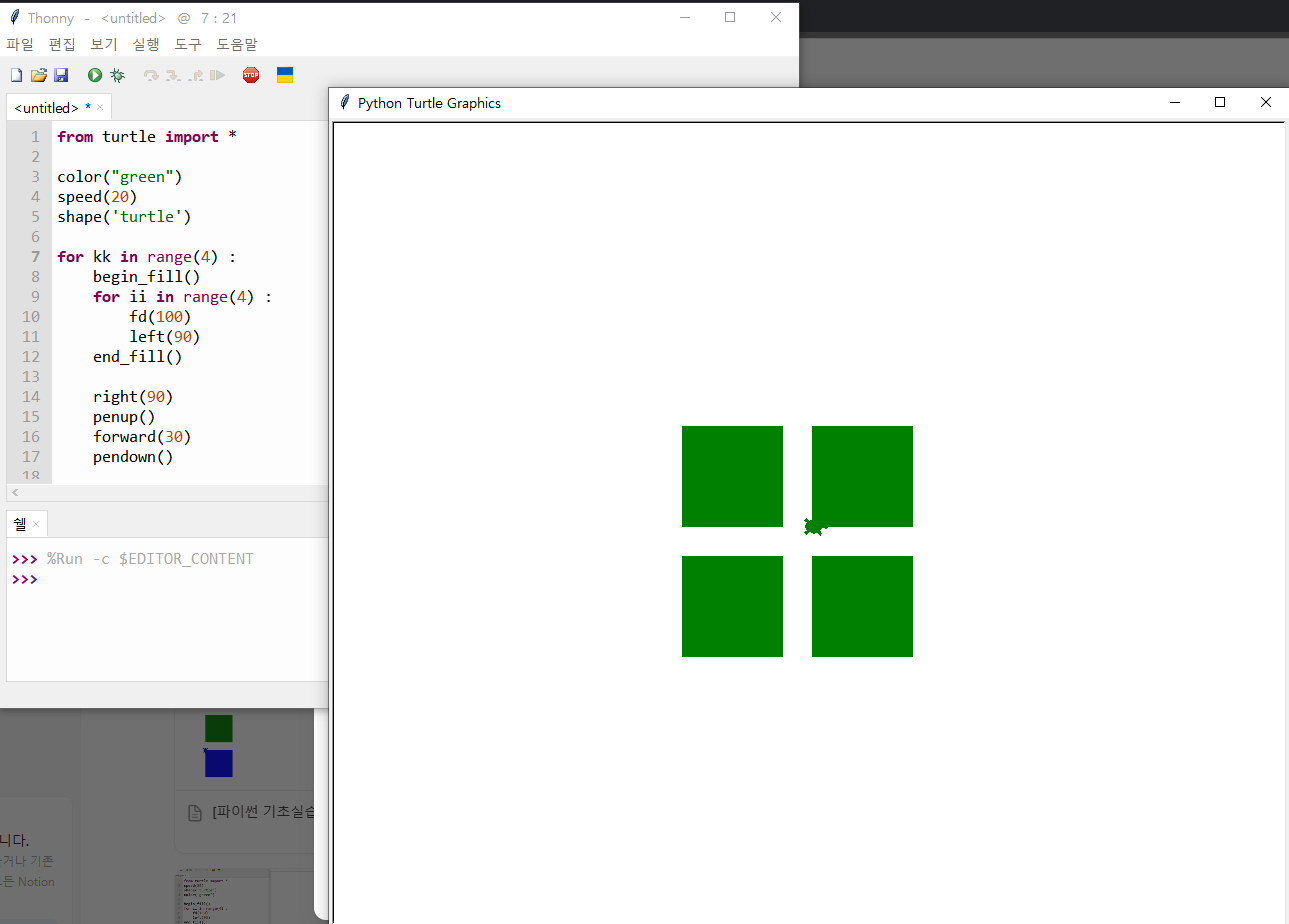Image resolution: width=1289 pixels, height=924 pixels.
Task: Save the script with the floppy disk icon
Action: [61, 75]
